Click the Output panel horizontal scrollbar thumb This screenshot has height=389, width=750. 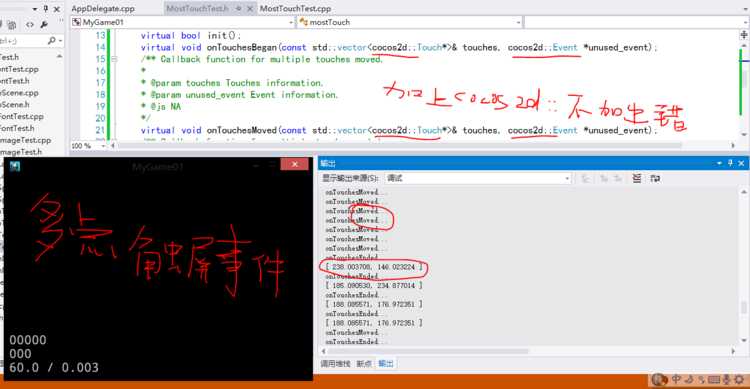[429, 351]
